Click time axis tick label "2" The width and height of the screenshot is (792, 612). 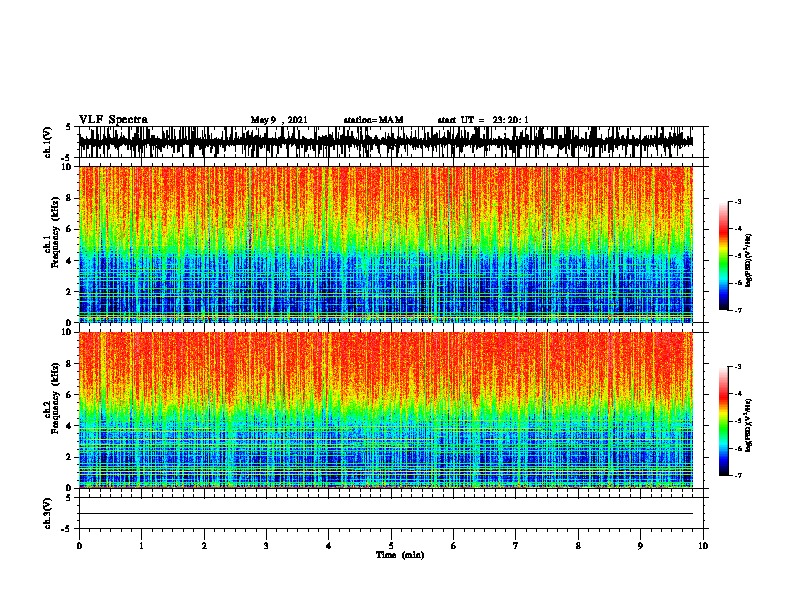coord(204,546)
